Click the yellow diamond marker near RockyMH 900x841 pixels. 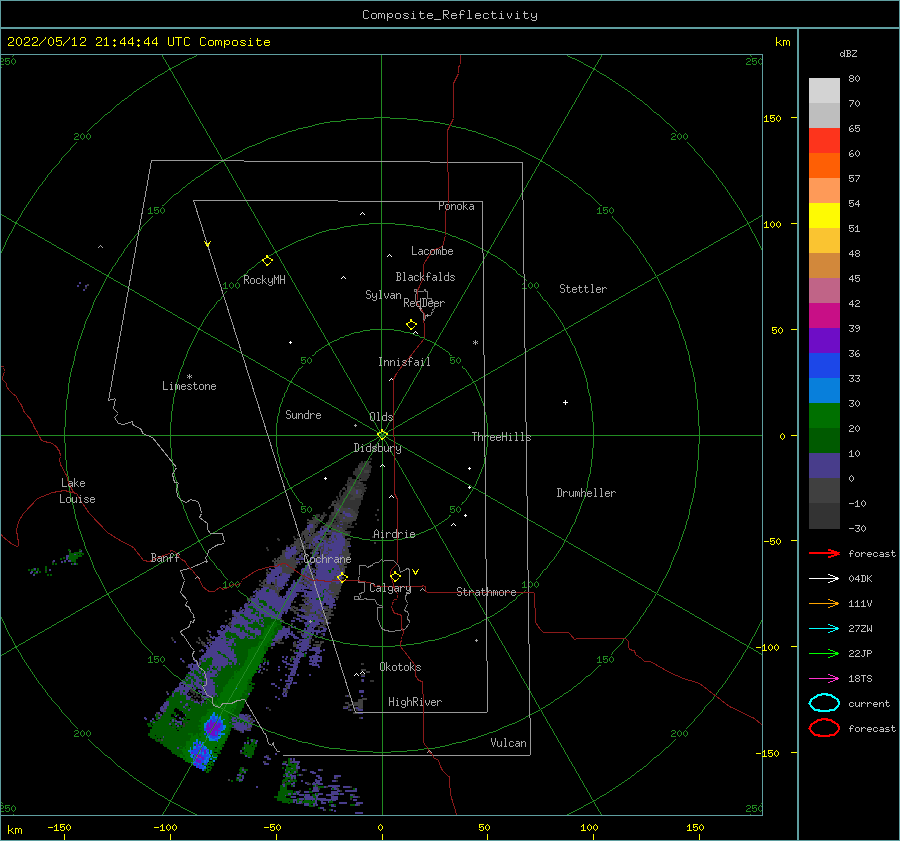[x=267, y=261]
